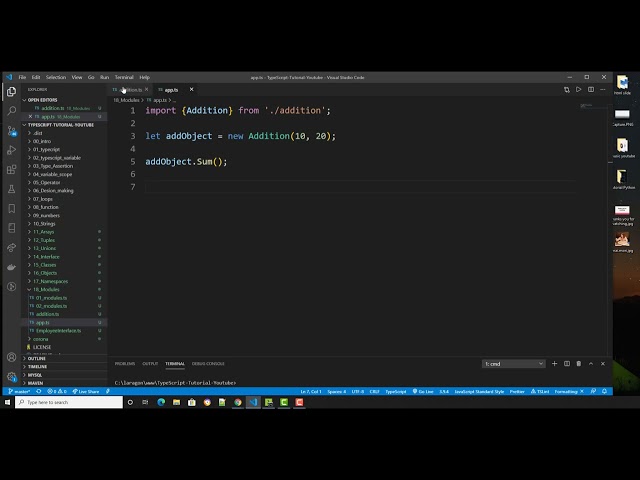Click the 18_Modules breadcrumb
640x480 pixels.
pos(126,100)
